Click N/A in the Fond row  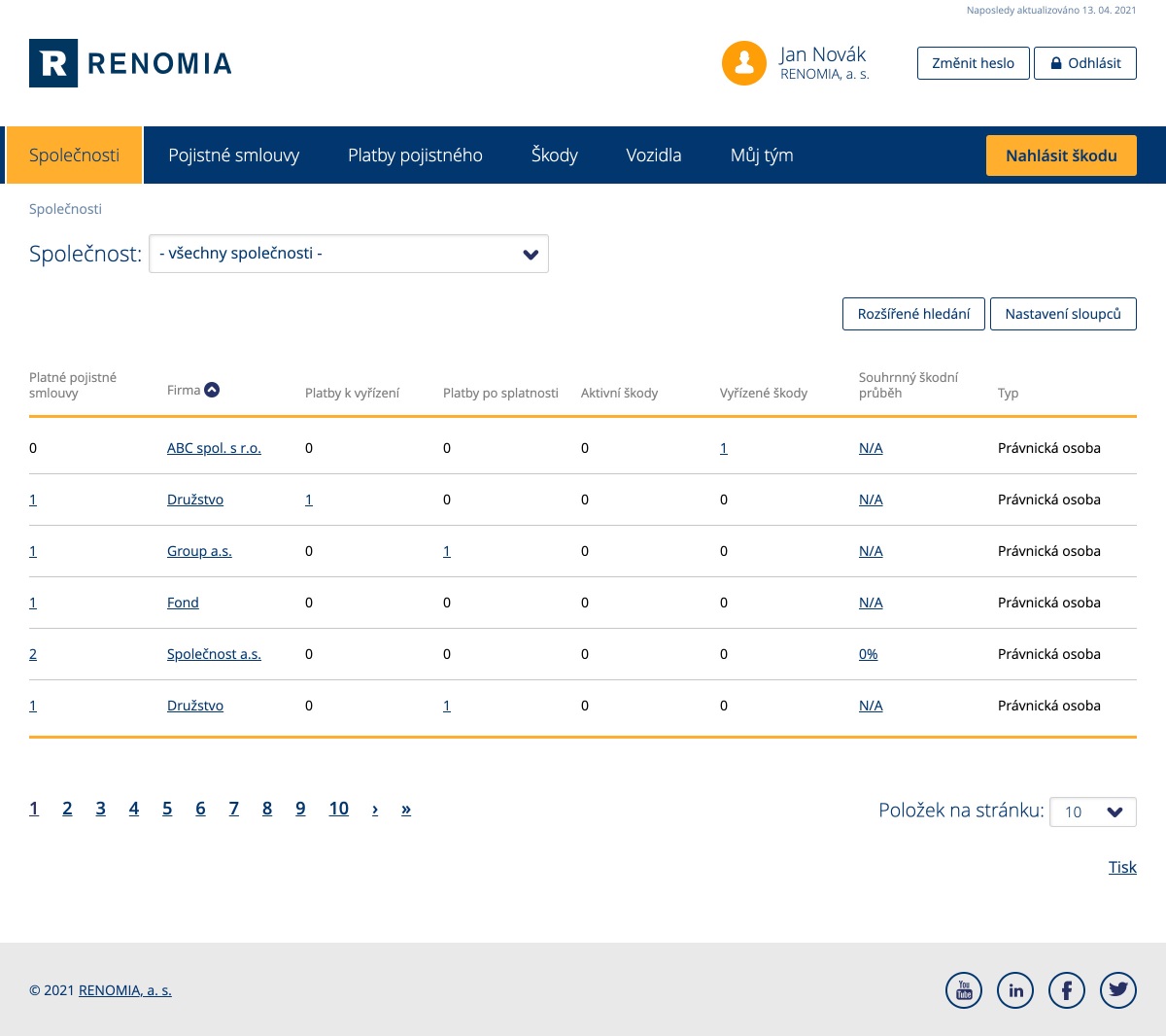point(871,603)
